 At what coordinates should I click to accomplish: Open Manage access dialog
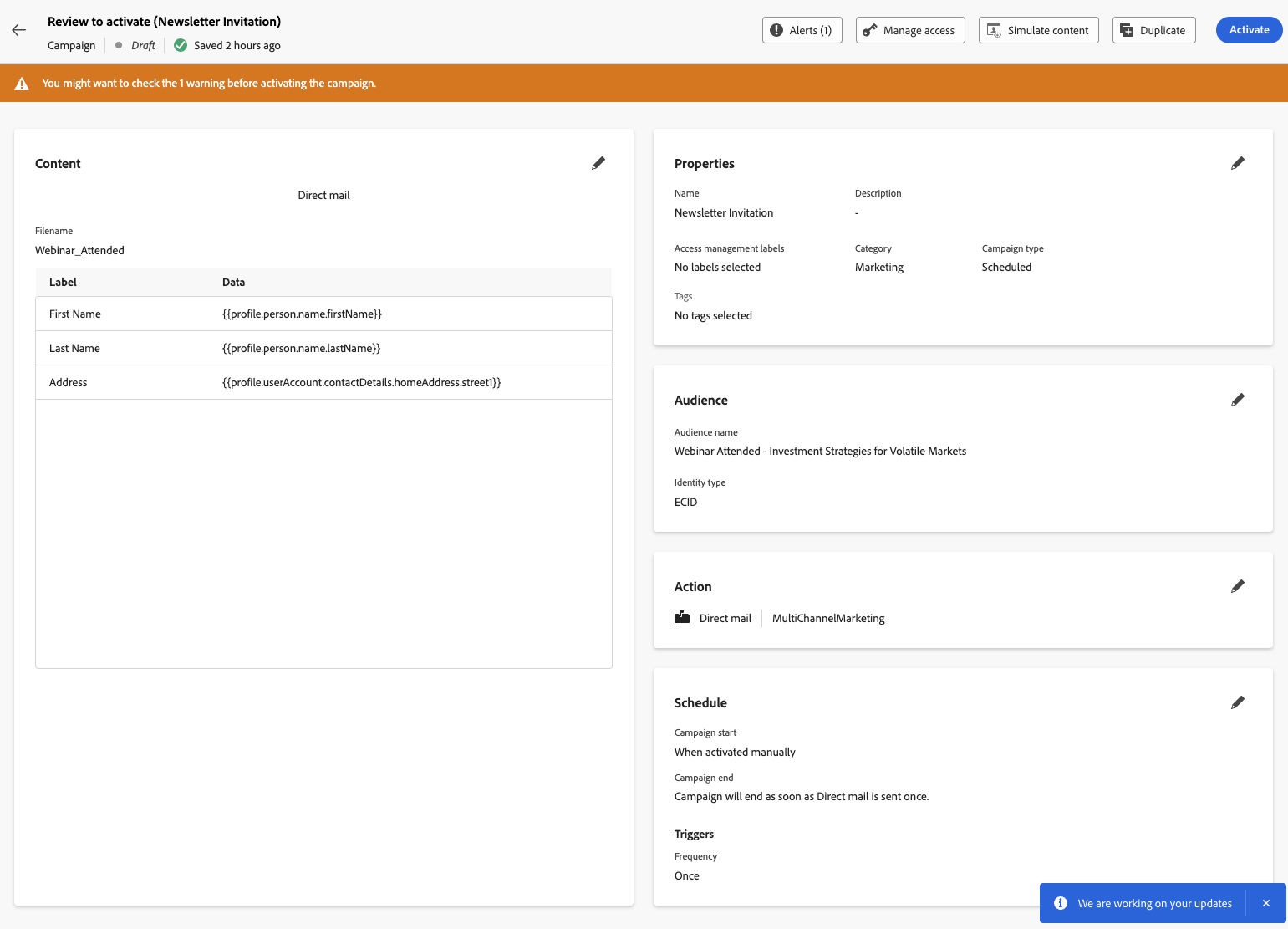pyautogui.click(x=910, y=30)
